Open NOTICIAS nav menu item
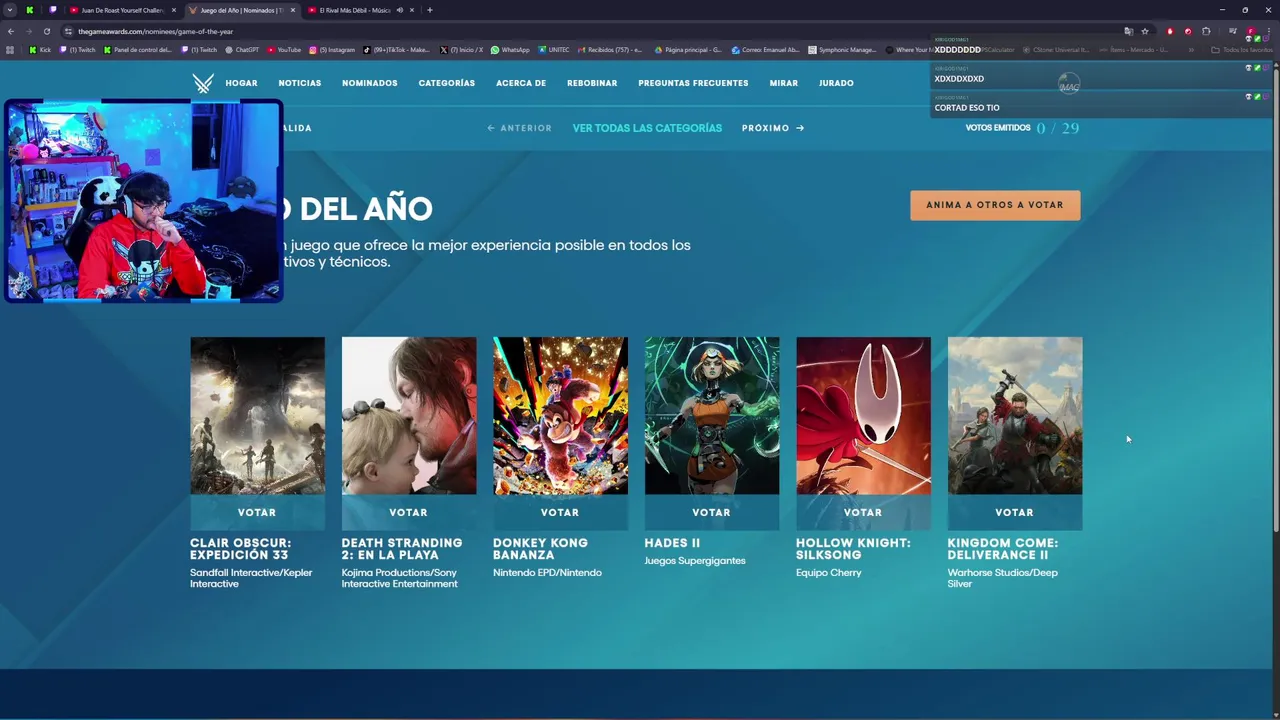The height and width of the screenshot is (720, 1280). 300,83
